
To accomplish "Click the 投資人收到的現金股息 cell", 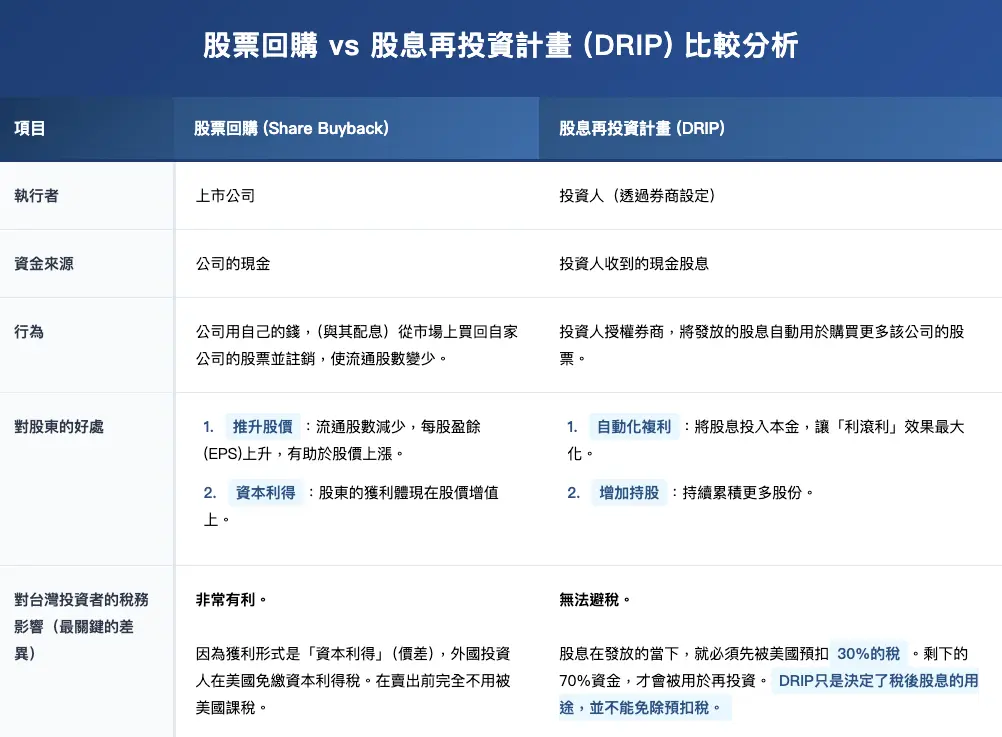I will tap(634, 263).
